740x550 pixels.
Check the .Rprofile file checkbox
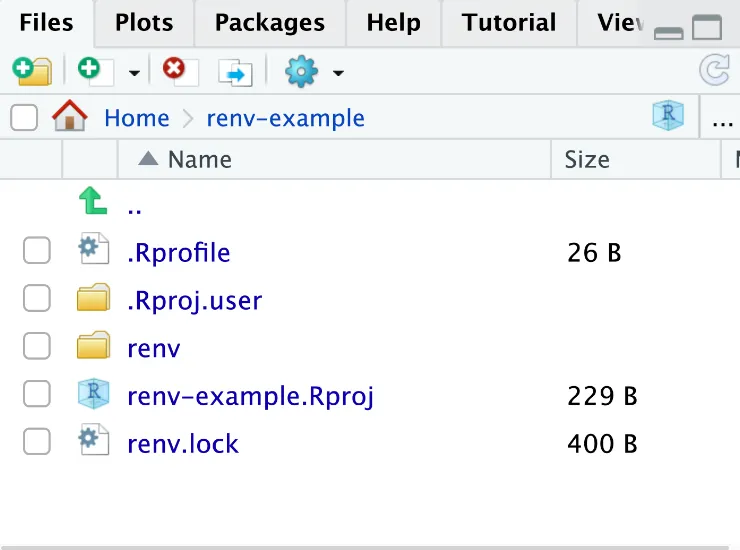pyautogui.click(x=37, y=252)
